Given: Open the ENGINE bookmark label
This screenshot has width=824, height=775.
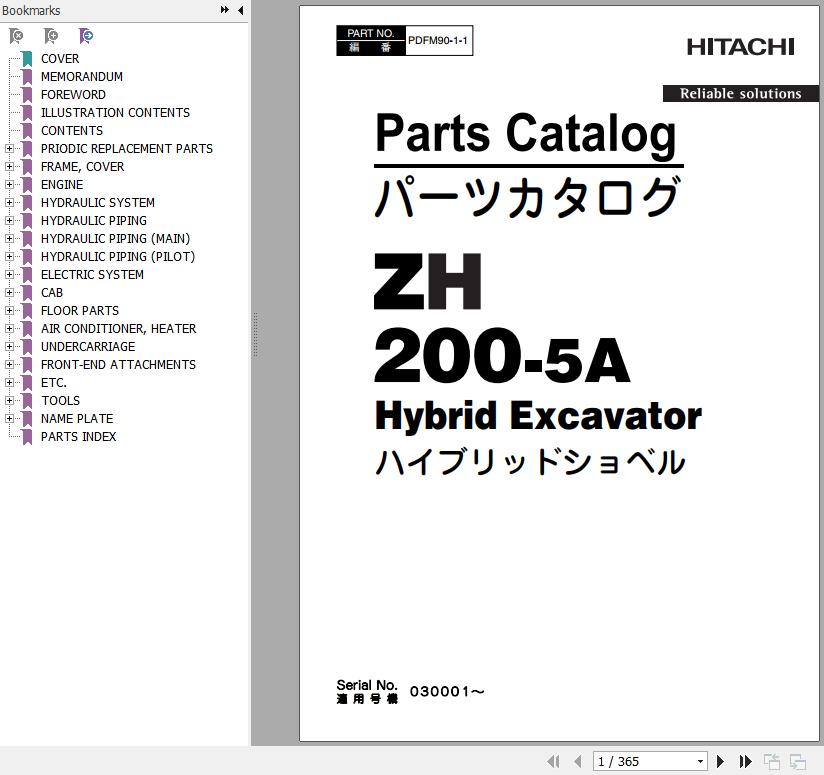Looking at the screenshot, I should (x=62, y=184).
